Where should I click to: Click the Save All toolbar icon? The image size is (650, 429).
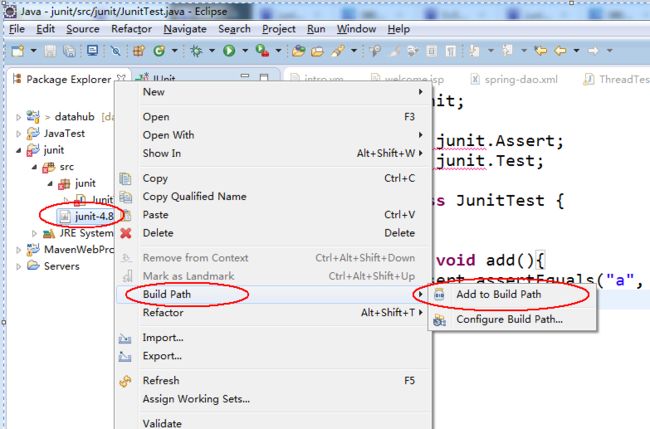click(69, 51)
